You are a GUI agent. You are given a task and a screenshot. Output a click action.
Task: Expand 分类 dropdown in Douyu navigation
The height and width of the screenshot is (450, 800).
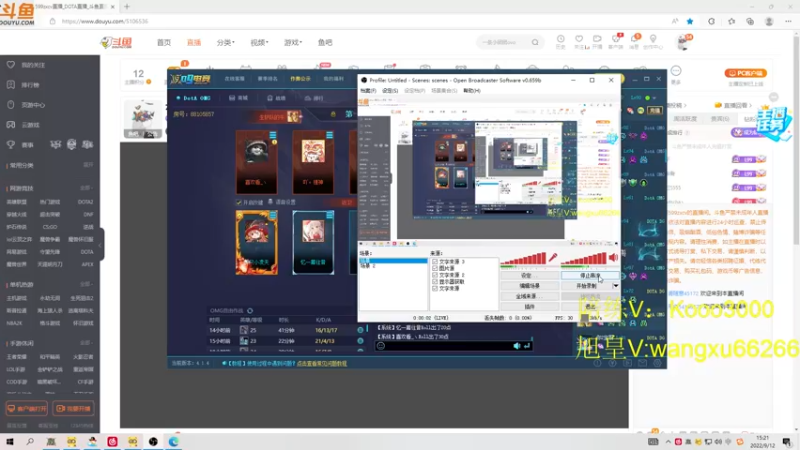(x=226, y=42)
